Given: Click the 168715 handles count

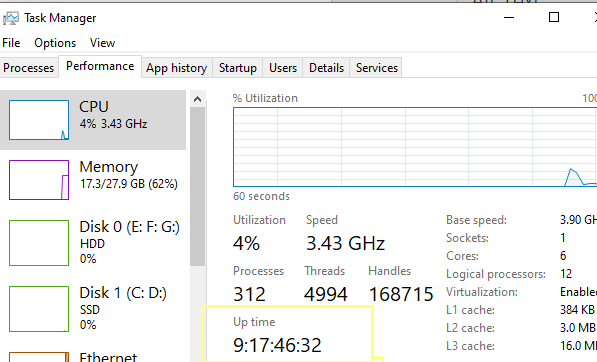Looking at the screenshot, I should 401,294.
